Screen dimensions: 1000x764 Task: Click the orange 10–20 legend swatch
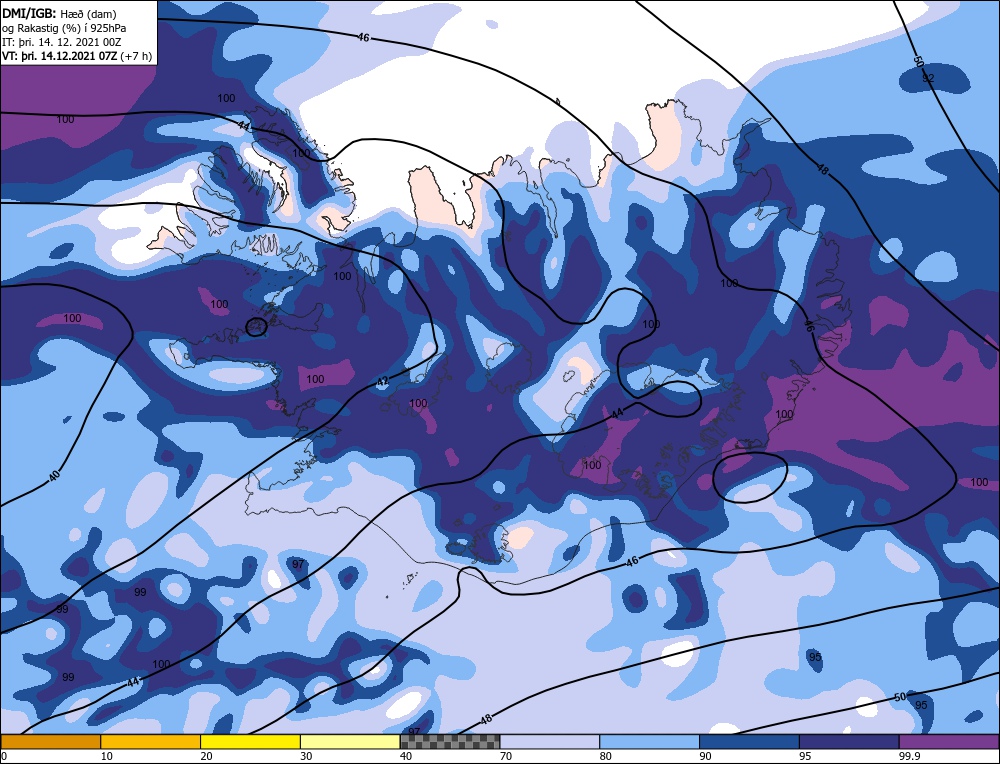point(151,741)
